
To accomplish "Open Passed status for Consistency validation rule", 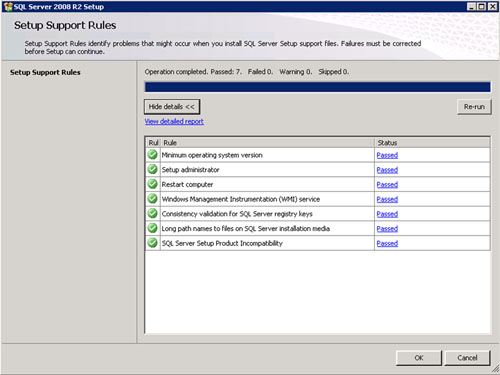I will 387,214.
